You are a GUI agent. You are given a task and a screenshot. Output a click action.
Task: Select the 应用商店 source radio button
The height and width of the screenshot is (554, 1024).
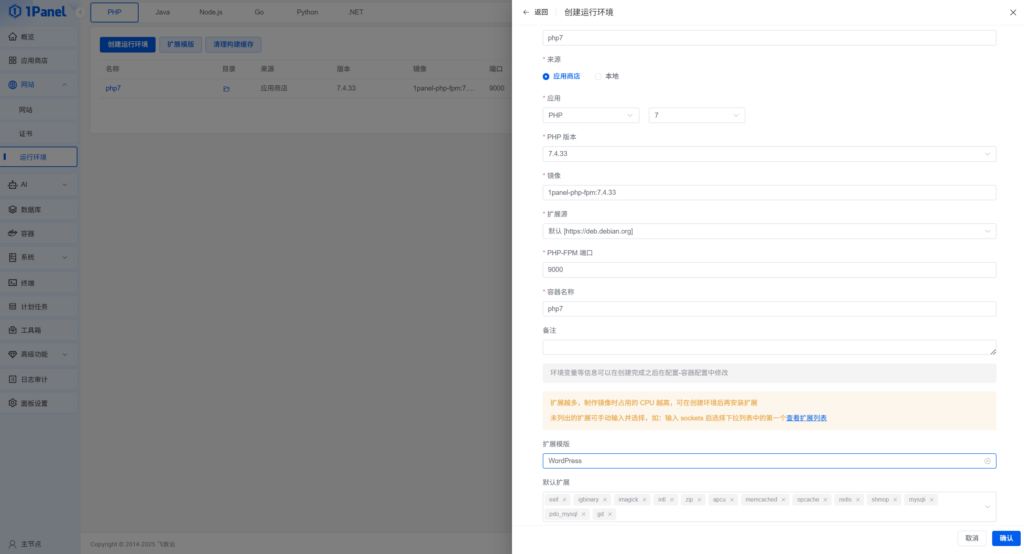point(546,76)
